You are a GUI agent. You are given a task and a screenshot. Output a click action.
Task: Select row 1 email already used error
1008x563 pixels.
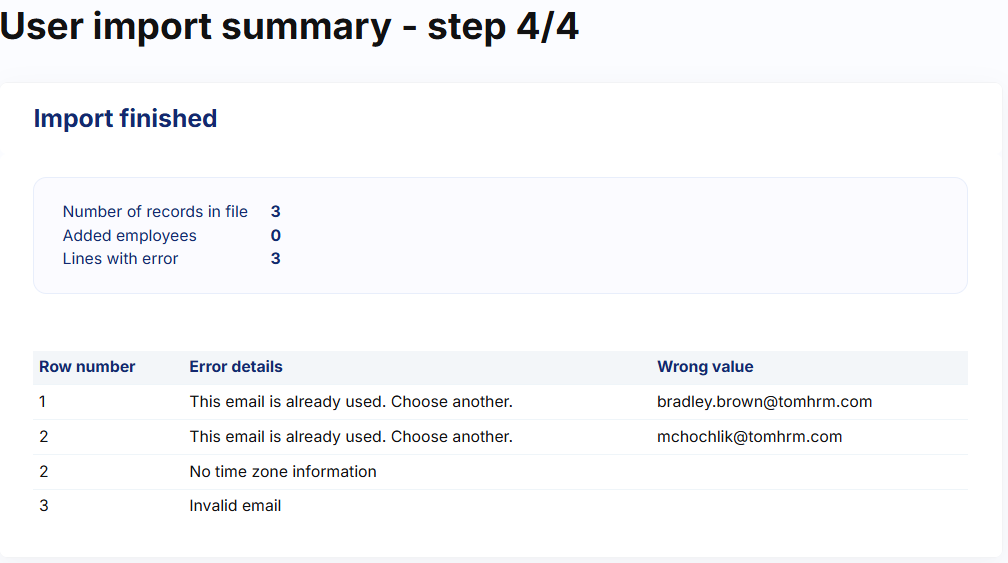coord(351,402)
